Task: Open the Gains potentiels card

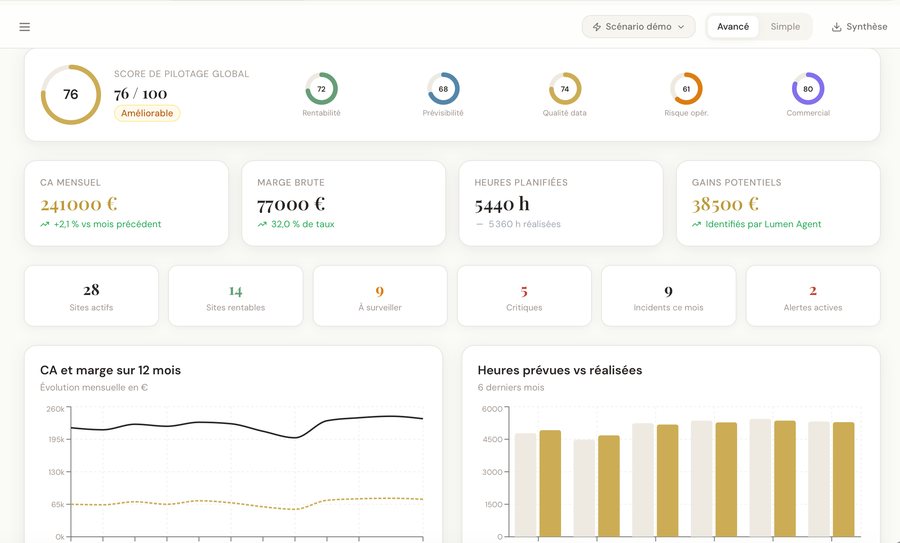Action: click(x=778, y=203)
